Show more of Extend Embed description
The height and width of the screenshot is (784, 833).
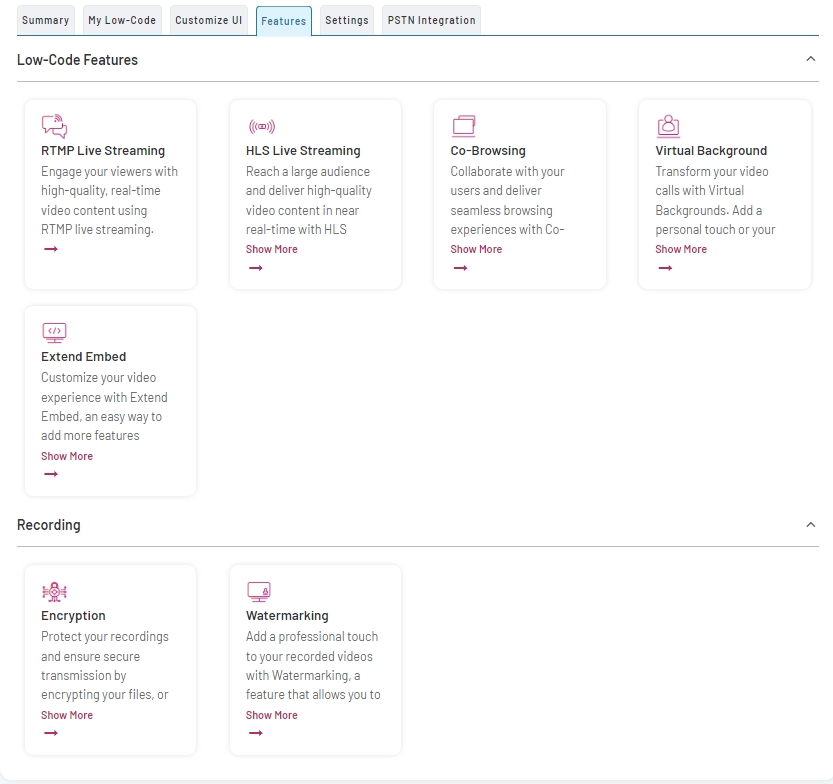click(x=67, y=456)
